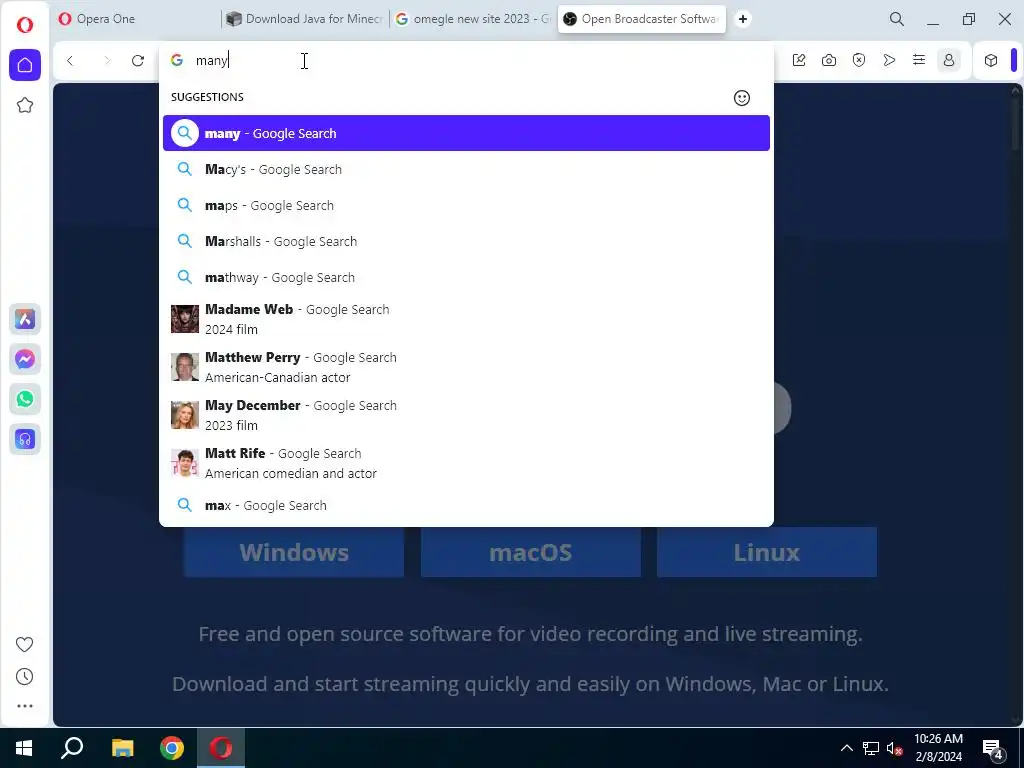The image size is (1024, 768).
Task: Open the Windows Start menu
Action: 24,748
